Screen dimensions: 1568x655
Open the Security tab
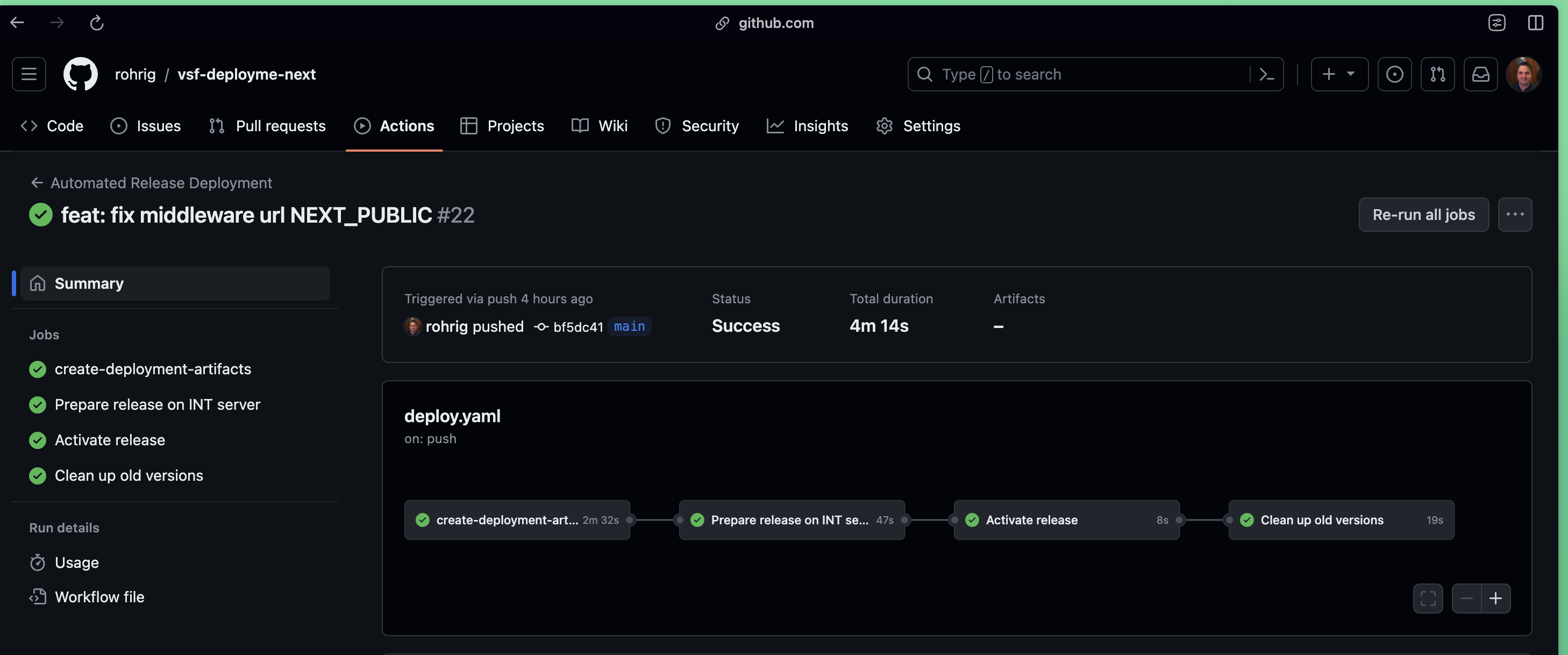pos(697,126)
